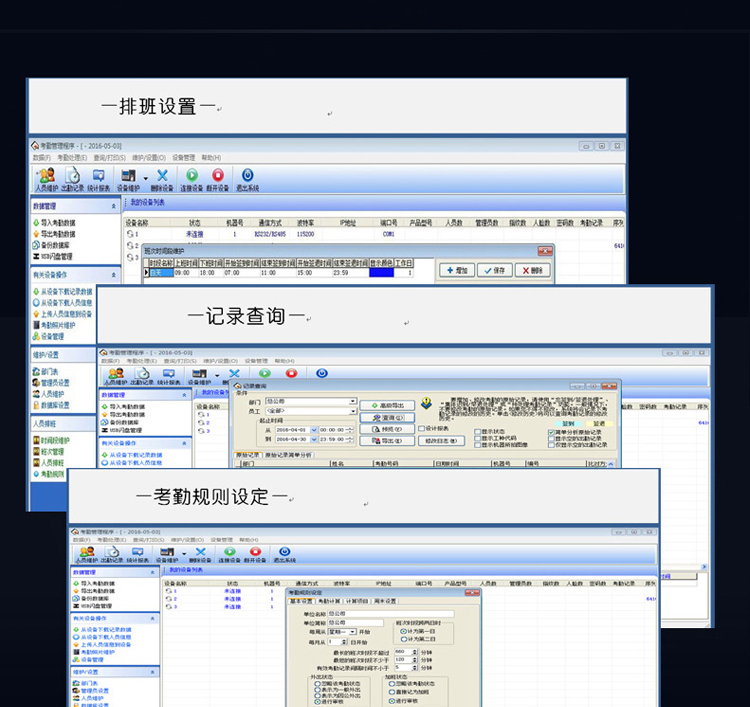Select 直接记为加班 radio button
Viewport: 750px width, 707px height.
392,692
